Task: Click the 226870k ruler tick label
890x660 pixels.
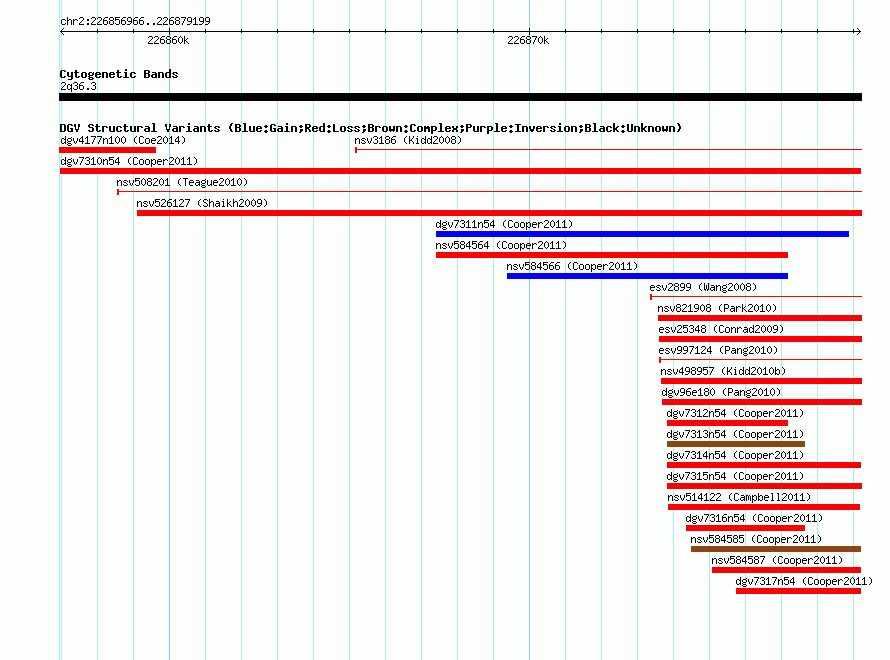Action: [x=528, y=40]
